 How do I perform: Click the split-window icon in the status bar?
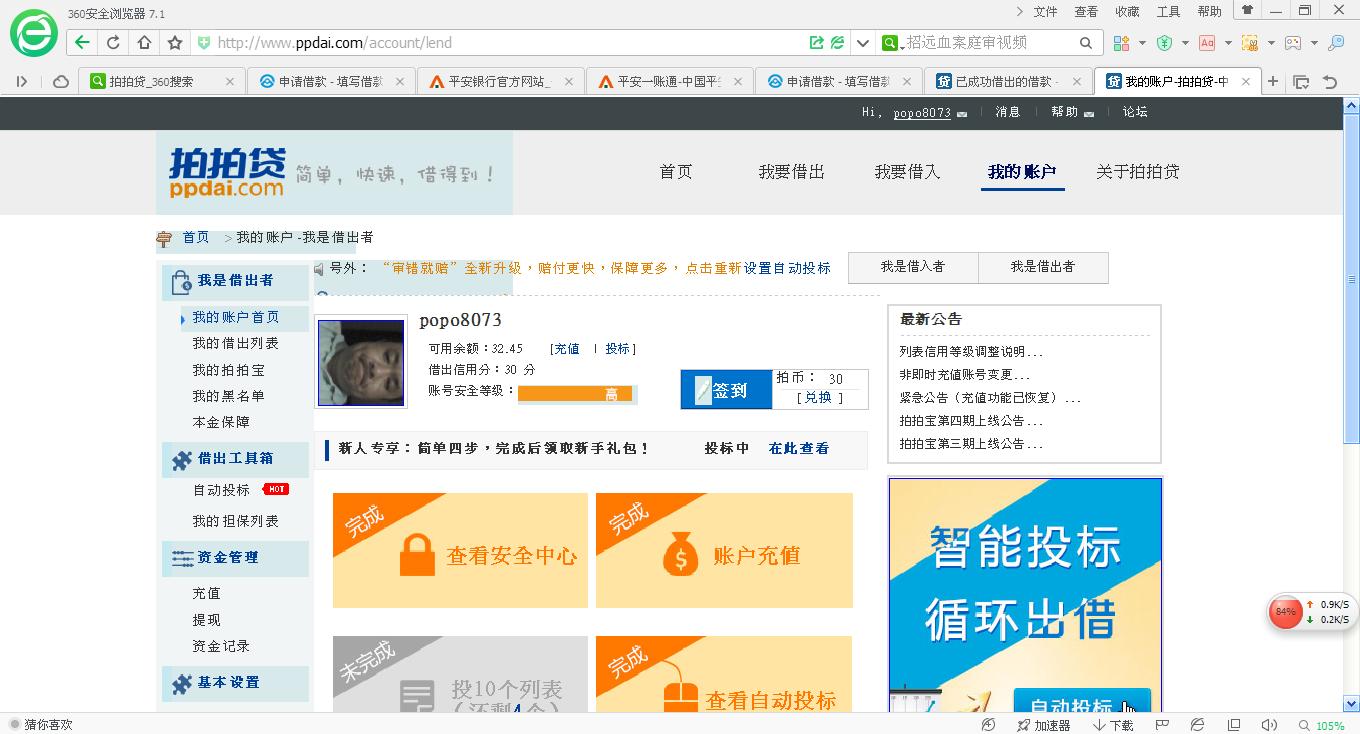[x=1234, y=725]
